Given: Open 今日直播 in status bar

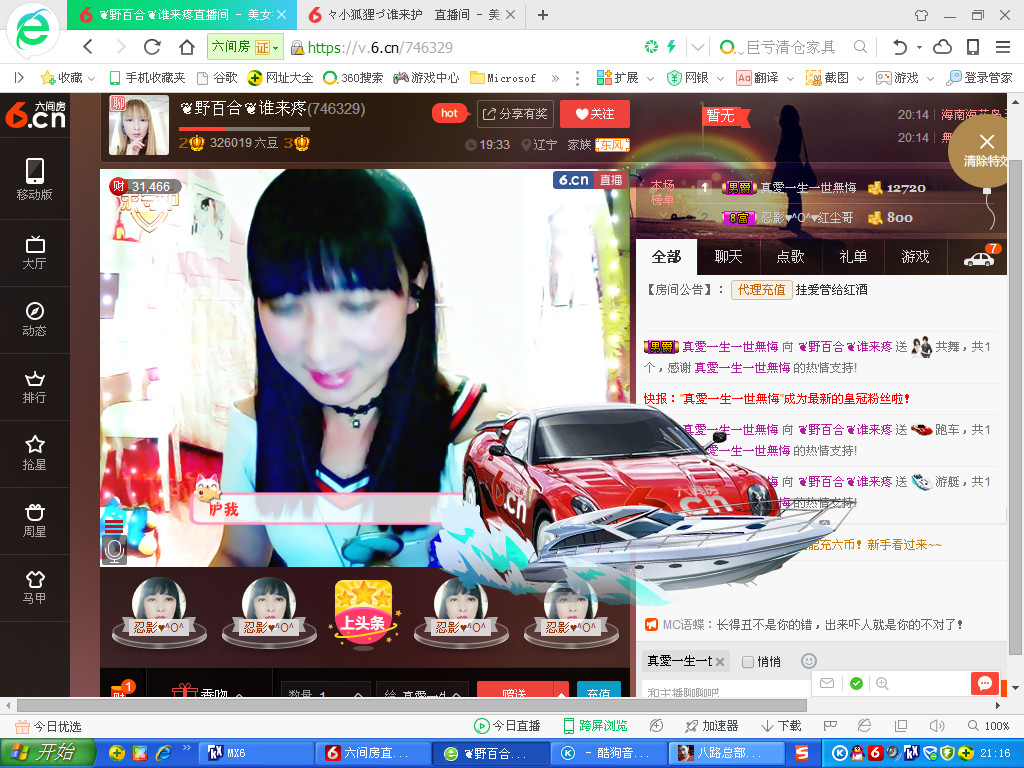Looking at the screenshot, I should point(507,726).
